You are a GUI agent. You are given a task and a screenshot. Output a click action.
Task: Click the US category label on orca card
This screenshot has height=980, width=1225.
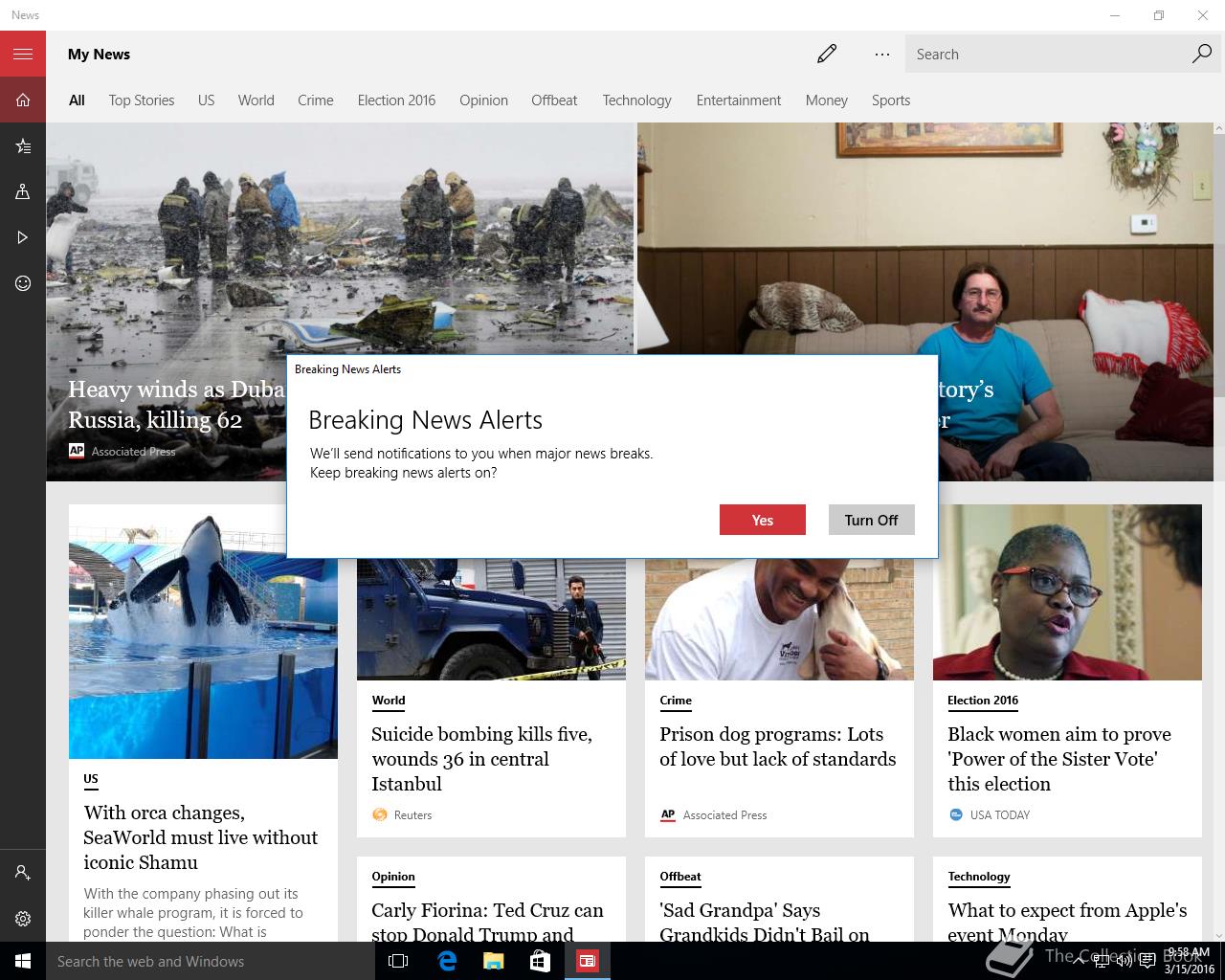coord(91,779)
